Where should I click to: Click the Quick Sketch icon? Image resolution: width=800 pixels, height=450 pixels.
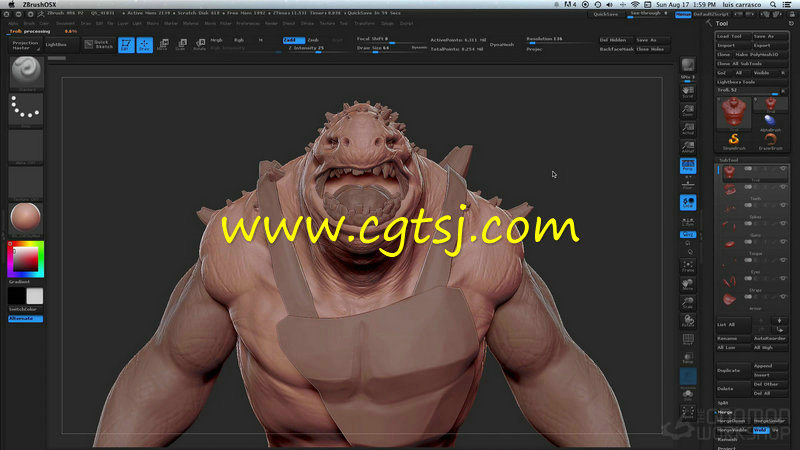[99, 45]
